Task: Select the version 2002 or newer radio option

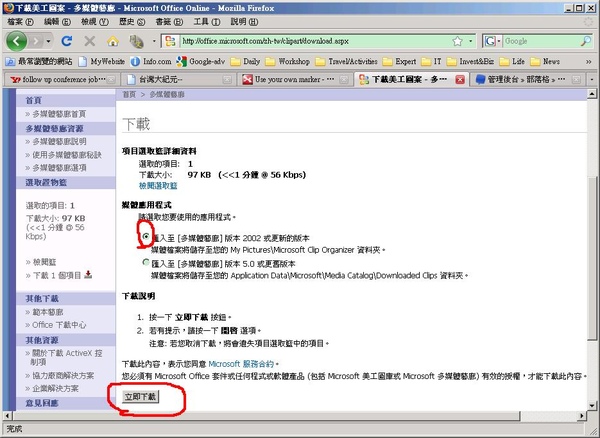Action: 146,236
